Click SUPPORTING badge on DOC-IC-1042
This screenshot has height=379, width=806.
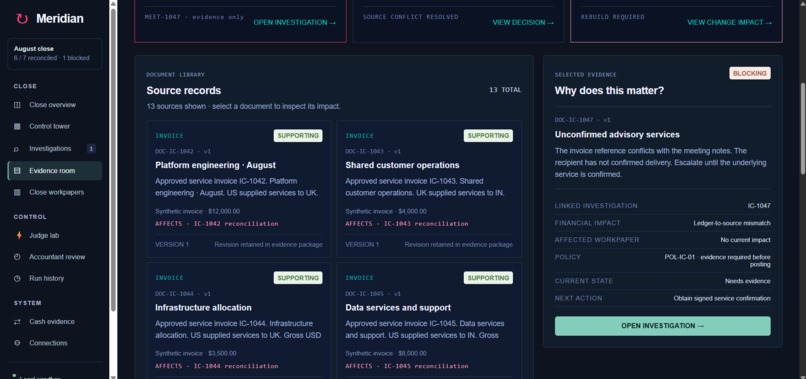298,136
